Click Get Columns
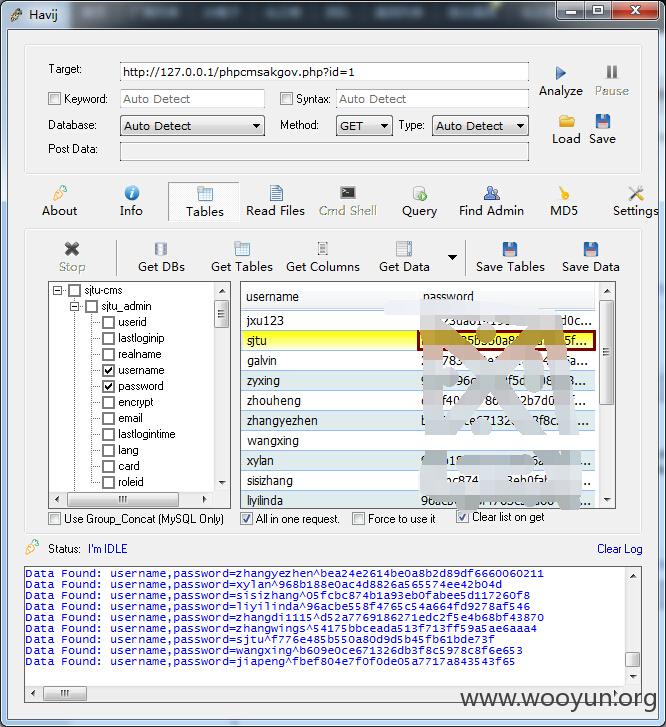This screenshot has height=727, width=666. [323, 257]
